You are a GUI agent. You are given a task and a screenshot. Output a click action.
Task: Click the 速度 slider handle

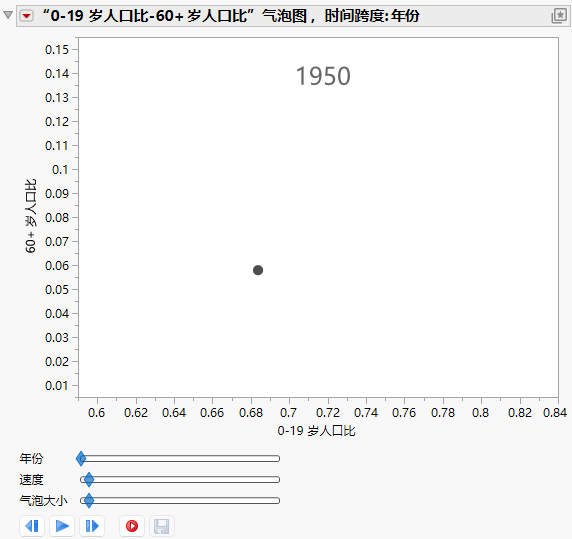(x=89, y=479)
